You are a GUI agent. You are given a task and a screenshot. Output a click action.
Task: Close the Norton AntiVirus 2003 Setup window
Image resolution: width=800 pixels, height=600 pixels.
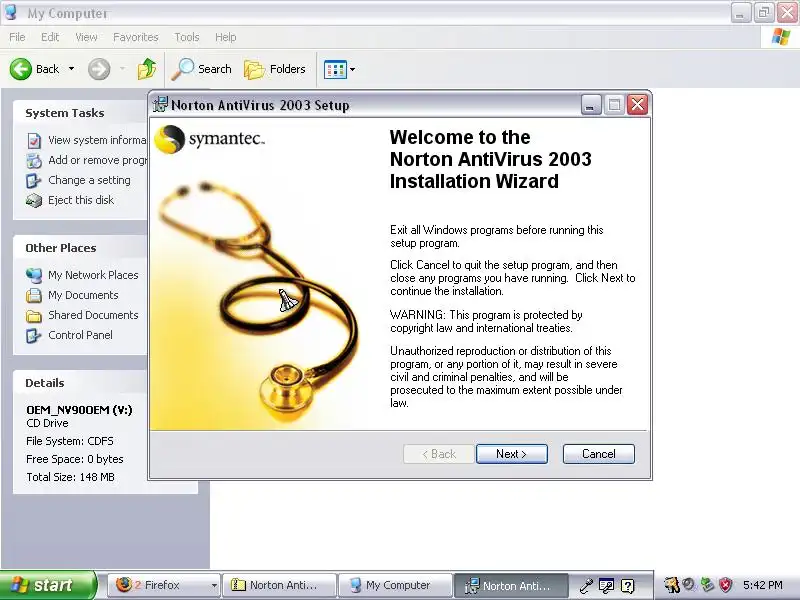pyautogui.click(x=638, y=105)
